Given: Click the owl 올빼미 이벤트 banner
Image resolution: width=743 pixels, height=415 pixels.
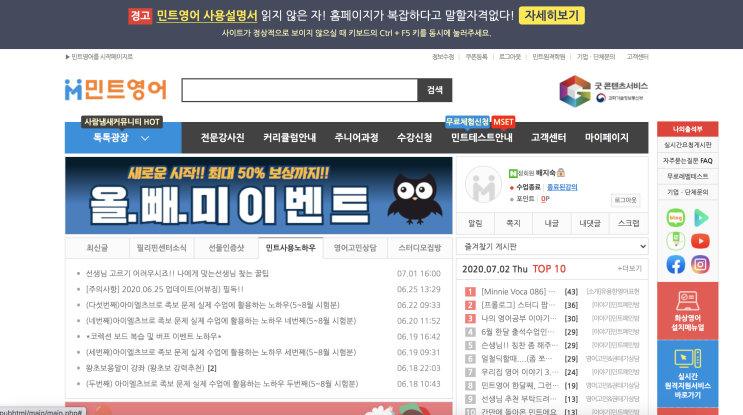Looking at the screenshot, I should (259, 196).
